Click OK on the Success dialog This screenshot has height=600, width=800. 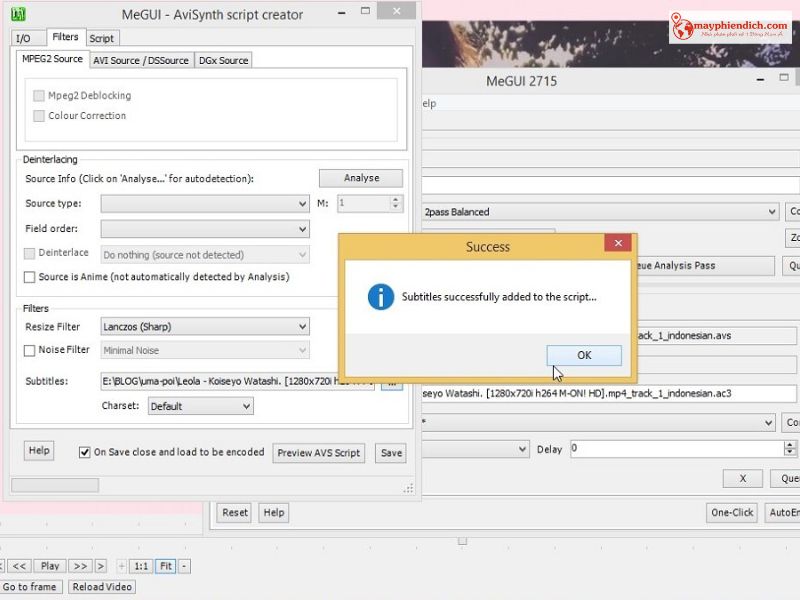[583, 356]
